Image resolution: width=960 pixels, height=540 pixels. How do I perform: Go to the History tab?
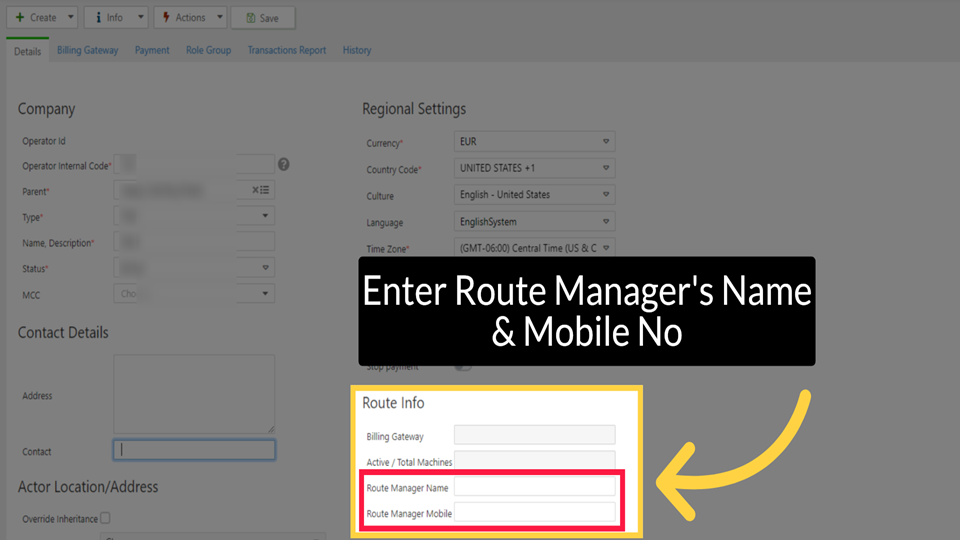point(357,50)
